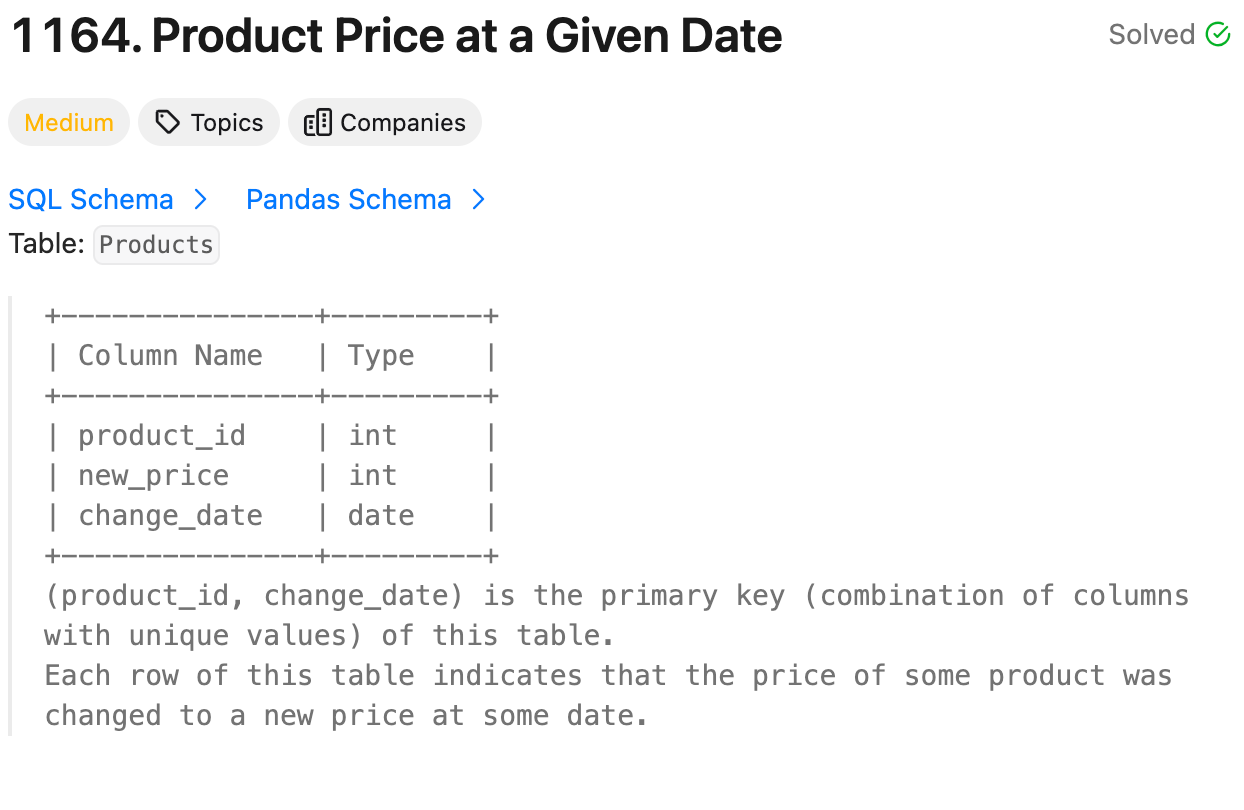Click the Type header in schema table

(381, 356)
